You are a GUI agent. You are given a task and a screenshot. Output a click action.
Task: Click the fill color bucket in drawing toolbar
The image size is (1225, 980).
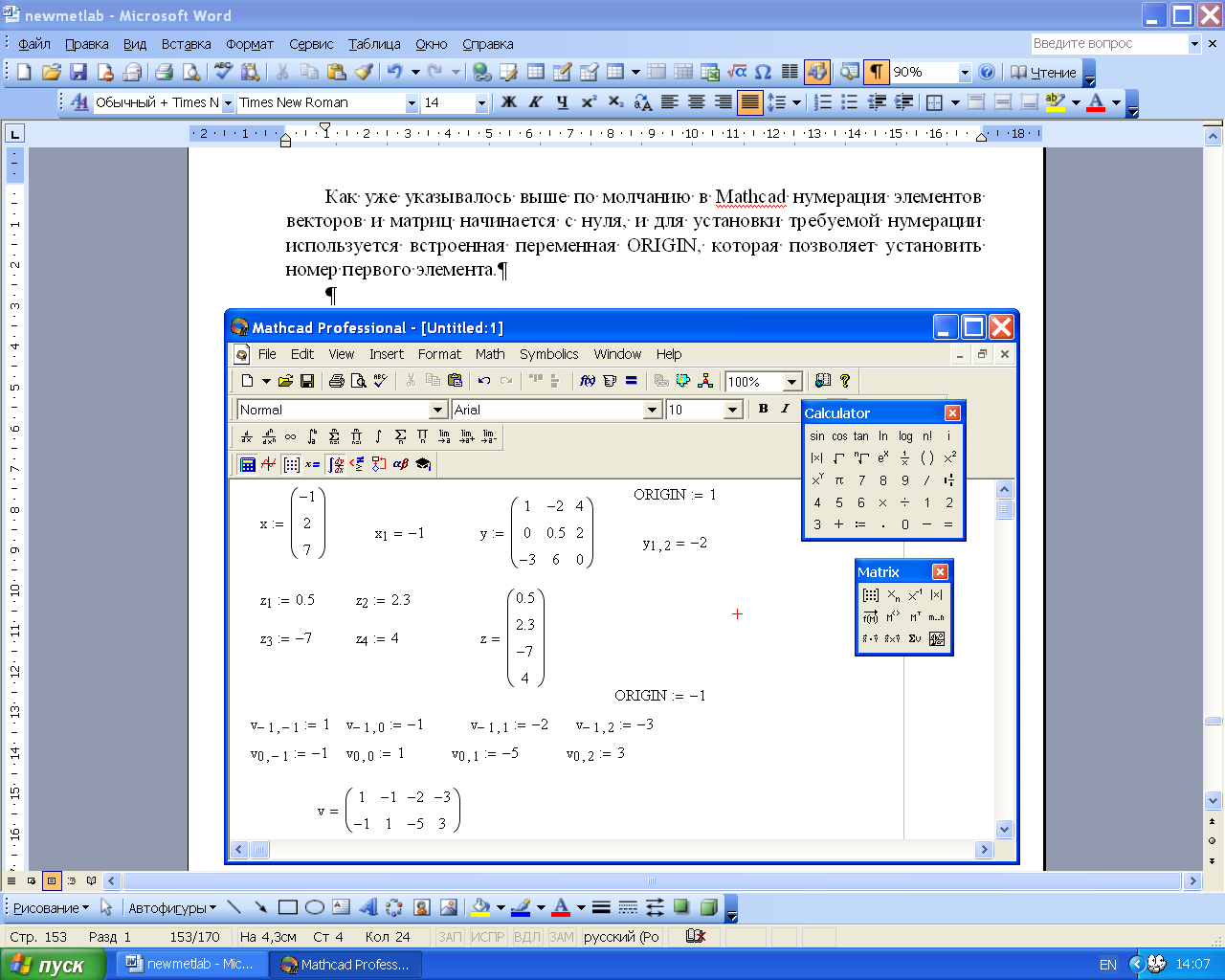coord(481,907)
